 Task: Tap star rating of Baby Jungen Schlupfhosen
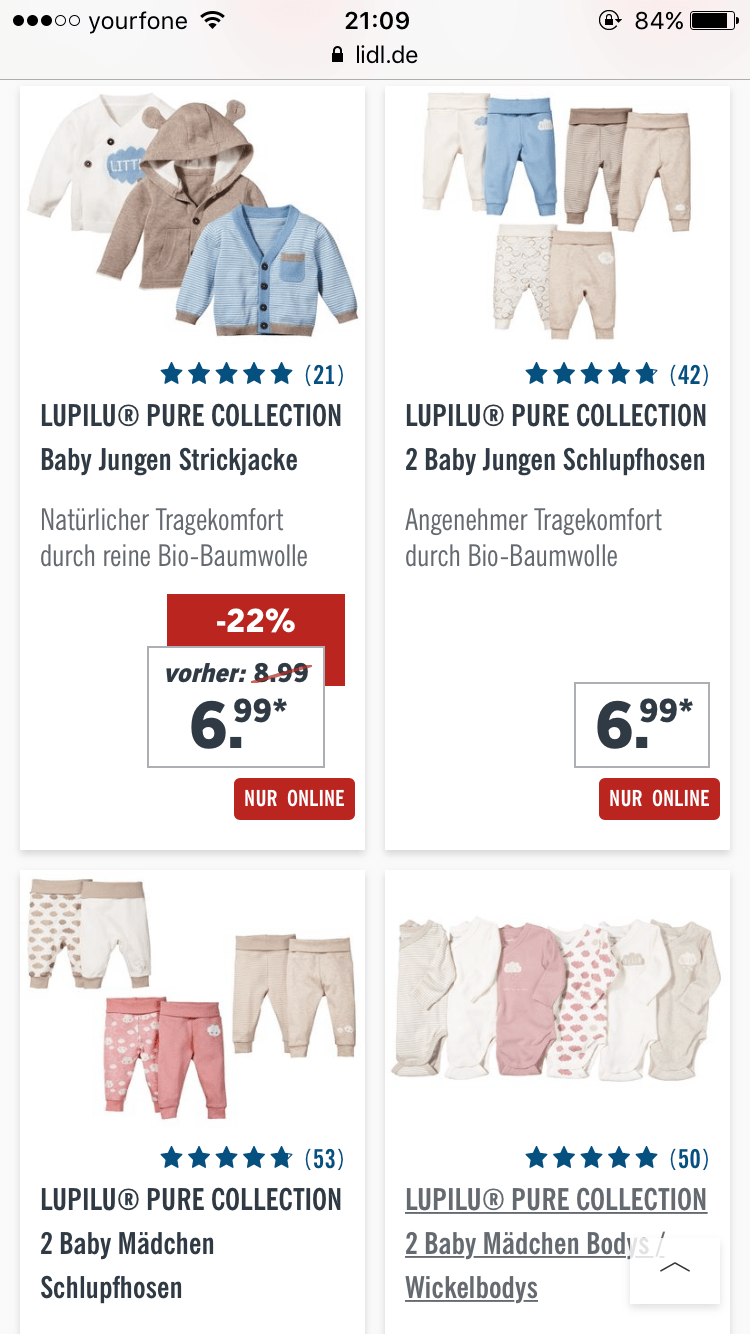pos(591,375)
